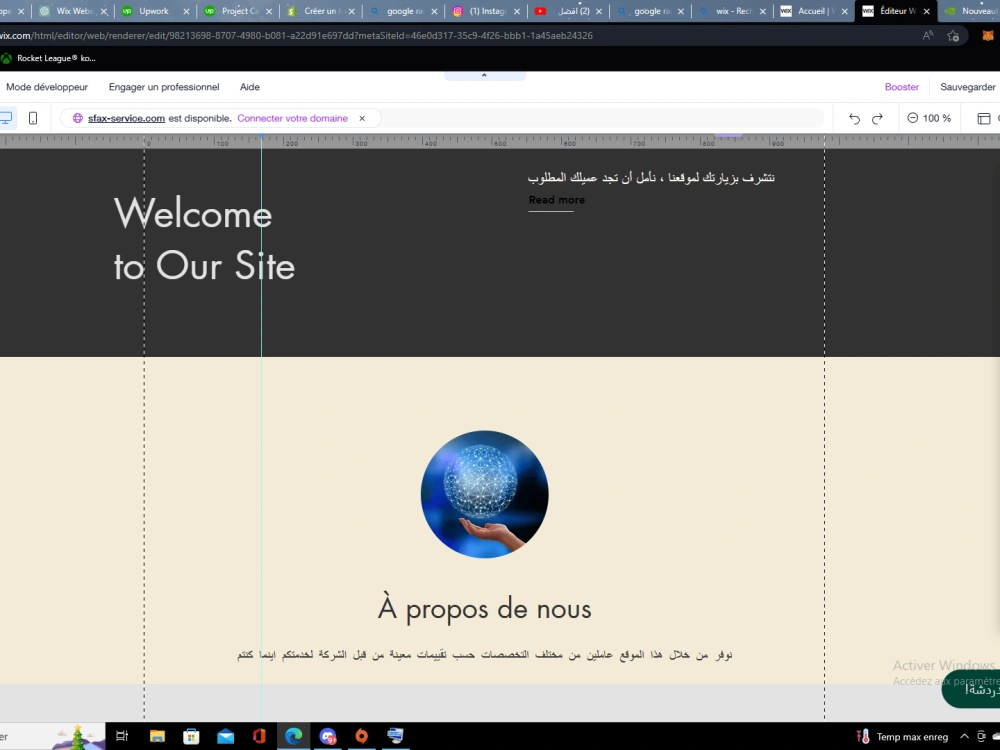This screenshot has height=750, width=1000.
Task: Show hidden system tray icons
Action: 964,737
